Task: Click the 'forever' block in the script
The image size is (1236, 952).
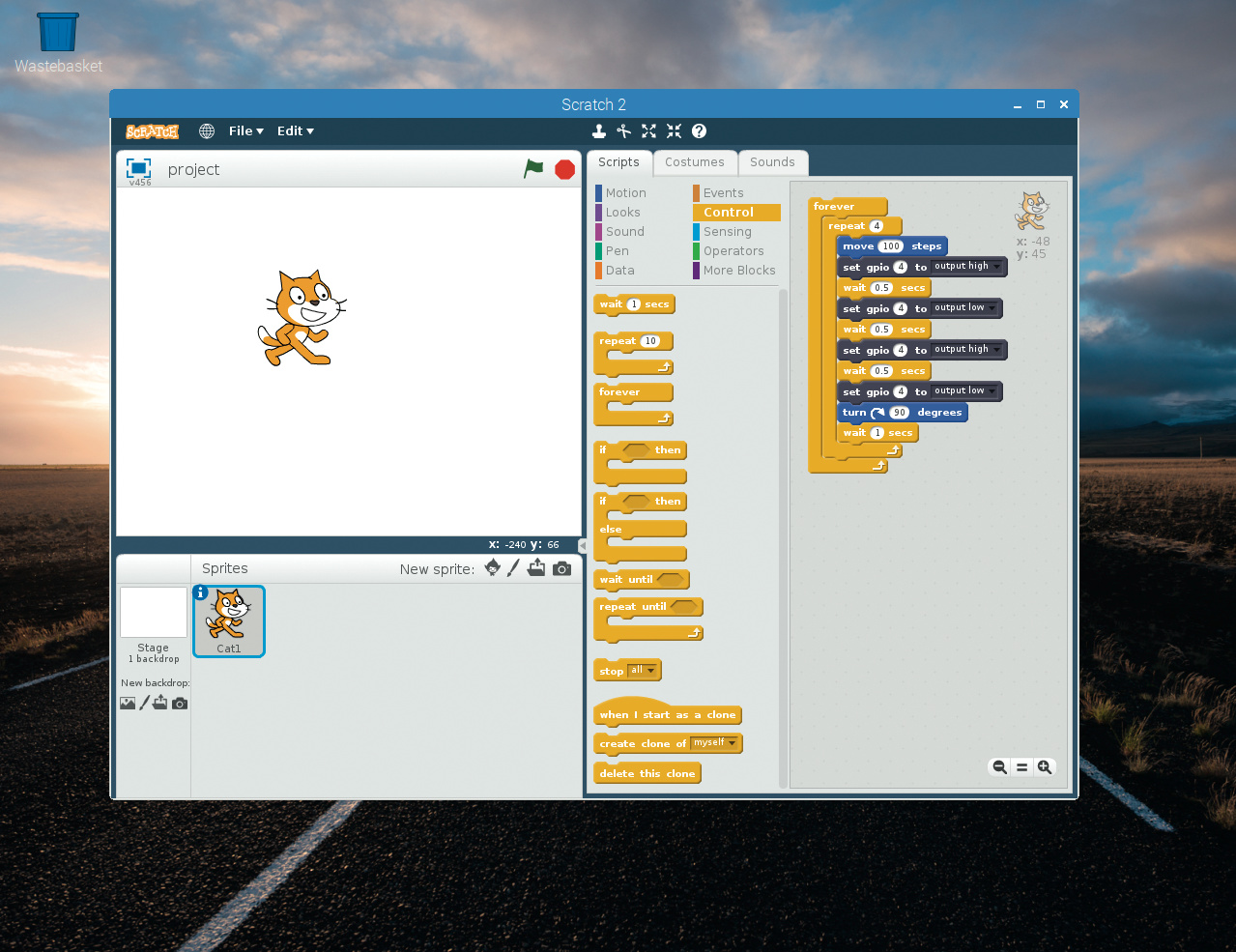Action: pyautogui.click(x=835, y=206)
